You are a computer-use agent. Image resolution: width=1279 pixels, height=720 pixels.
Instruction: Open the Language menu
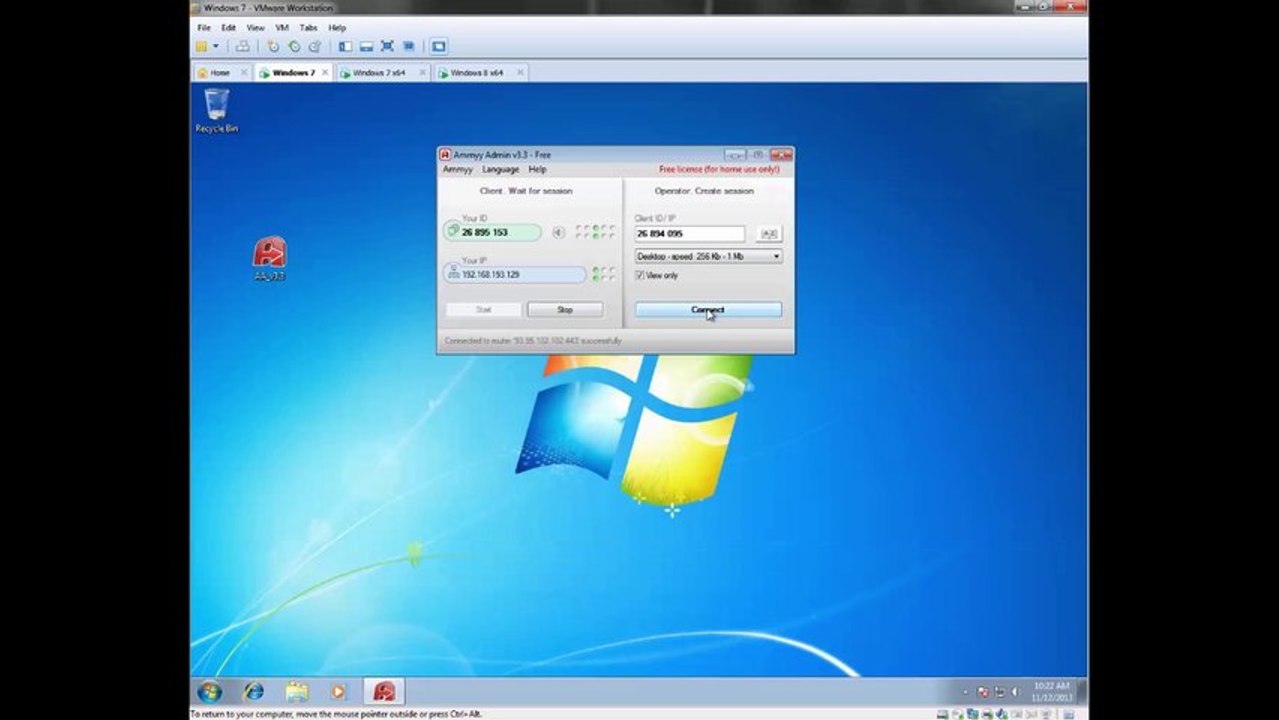coord(500,170)
